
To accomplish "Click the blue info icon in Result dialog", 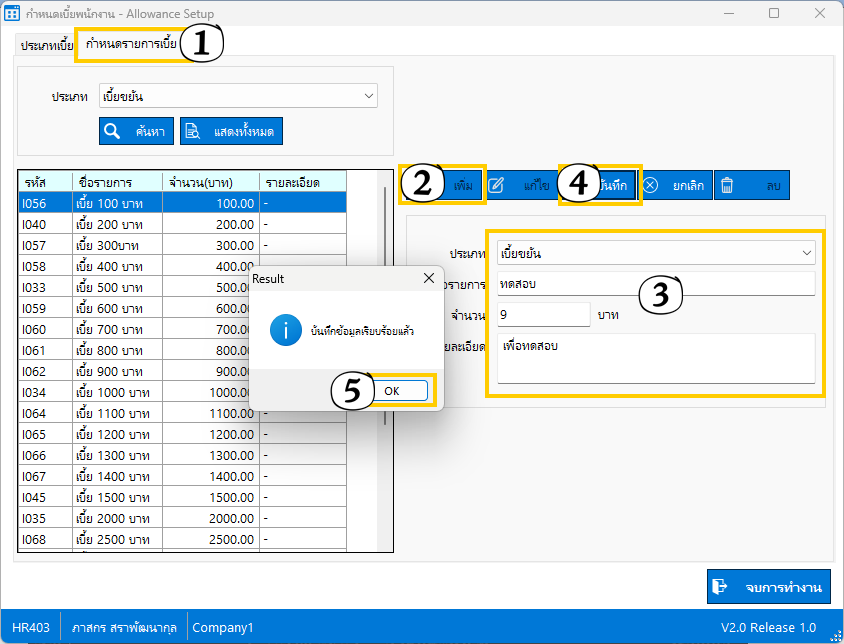I will [x=285, y=329].
